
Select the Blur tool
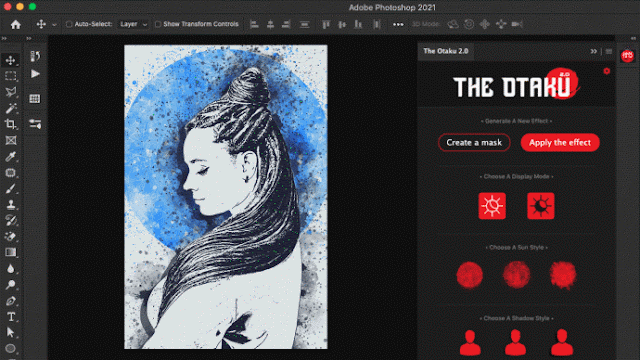11,269
